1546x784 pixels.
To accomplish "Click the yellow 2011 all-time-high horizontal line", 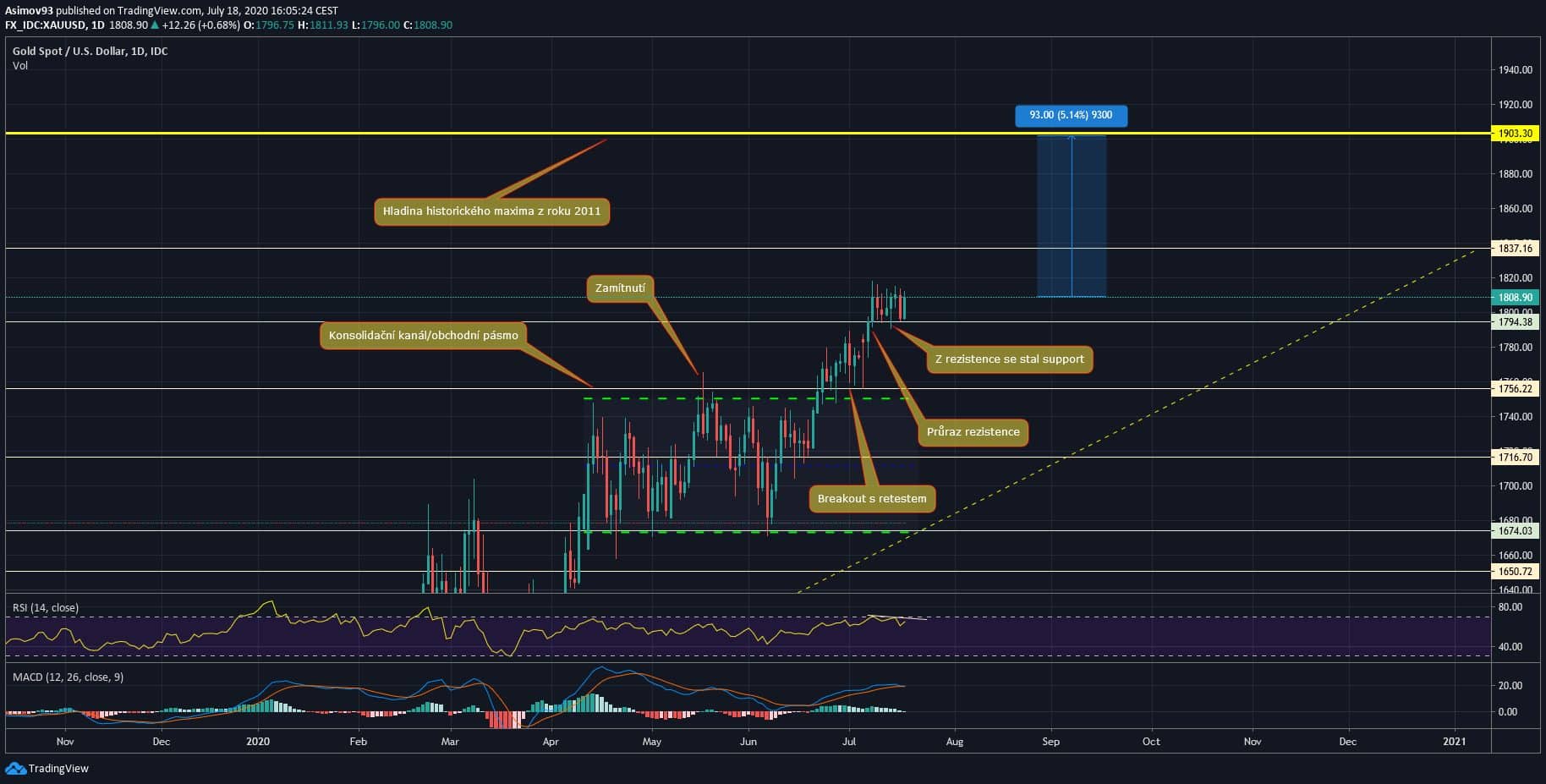I will click(x=748, y=134).
